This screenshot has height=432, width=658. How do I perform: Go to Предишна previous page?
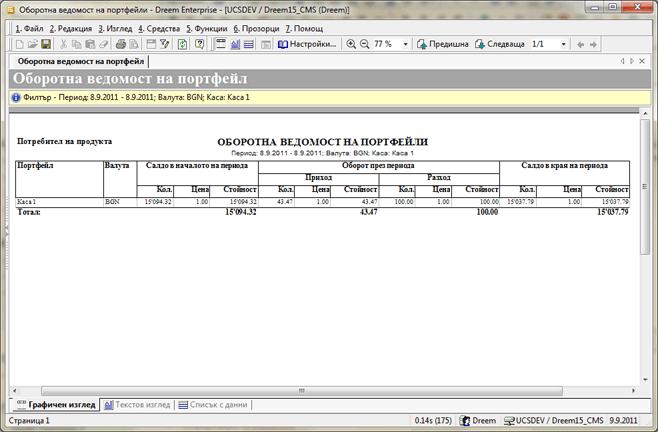coord(443,44)
